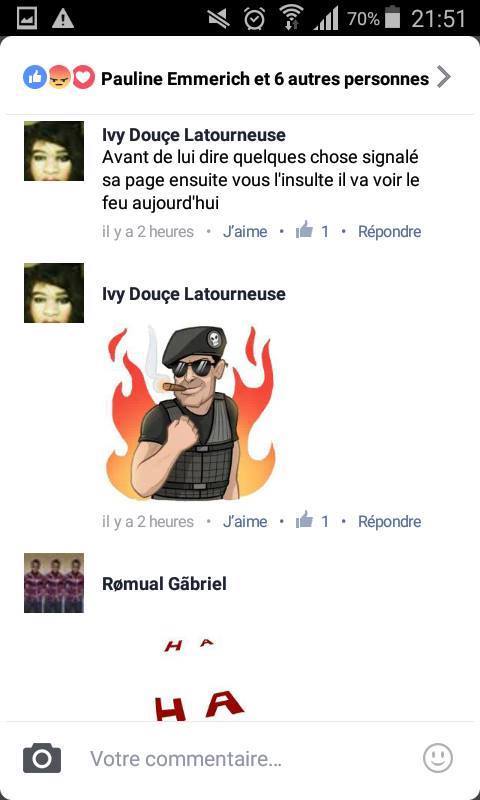
Task: View the like count on Ivy's text comment
Action: [312, 231]
